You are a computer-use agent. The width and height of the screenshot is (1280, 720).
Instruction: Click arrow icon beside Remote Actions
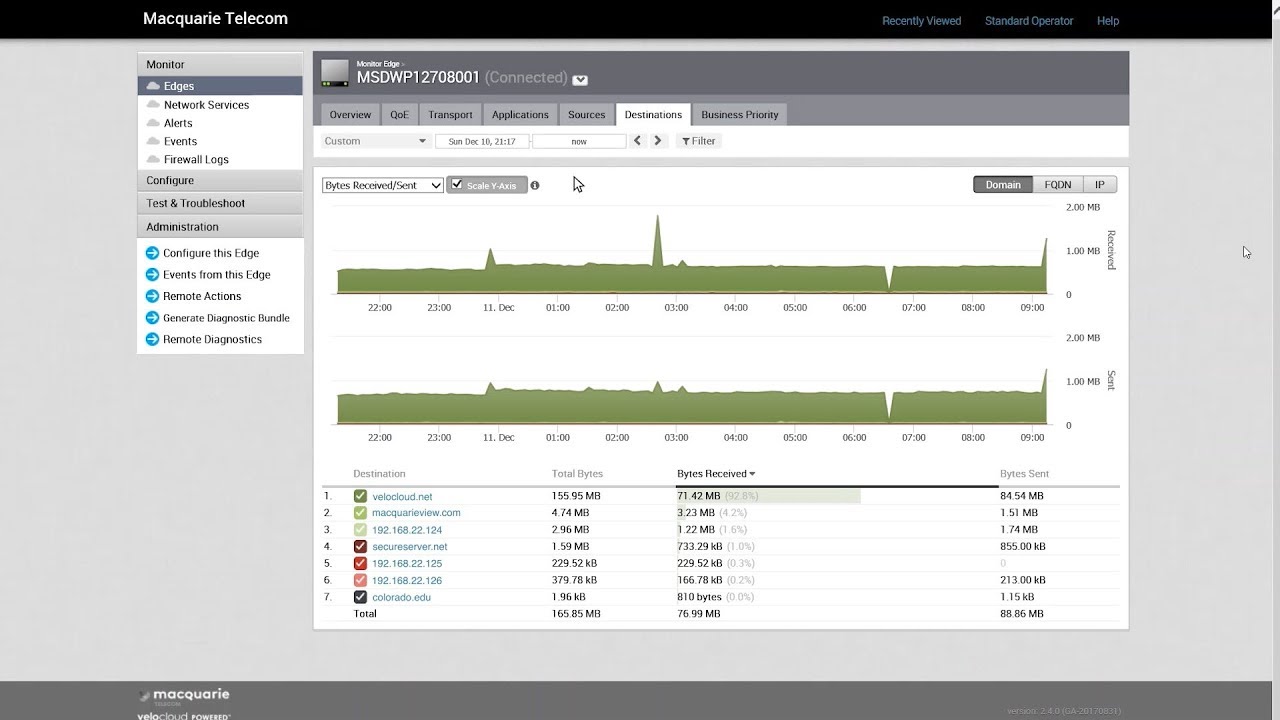(152, 296)
